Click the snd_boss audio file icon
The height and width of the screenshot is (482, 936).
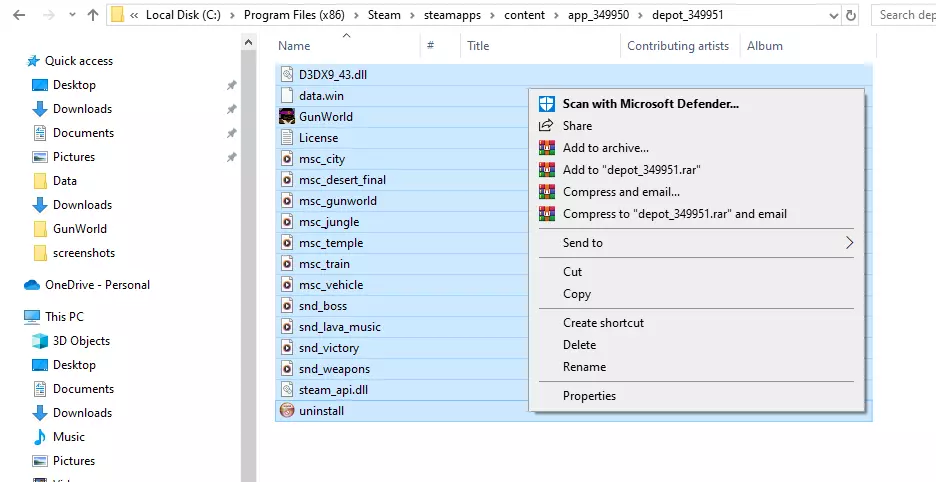tap(287, 306)
